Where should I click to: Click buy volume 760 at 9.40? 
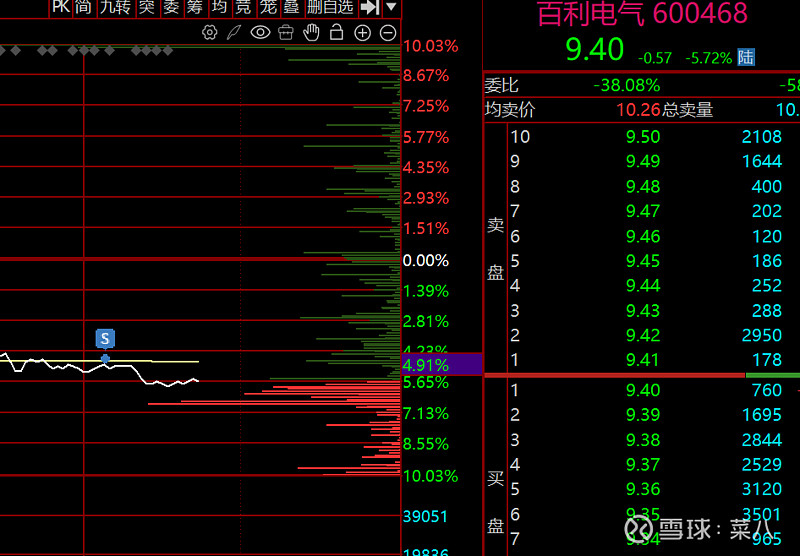tap(767, 390)
